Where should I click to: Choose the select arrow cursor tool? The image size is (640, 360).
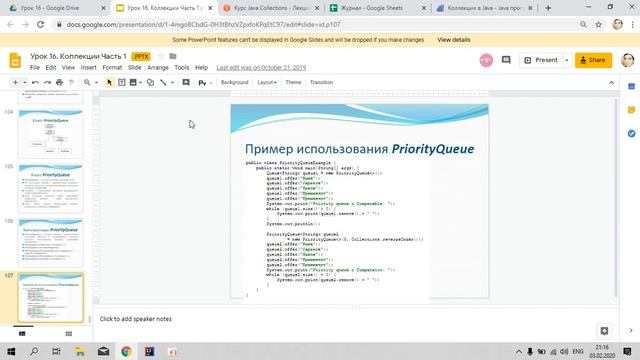pyautogui.click(x=109, y=82)
